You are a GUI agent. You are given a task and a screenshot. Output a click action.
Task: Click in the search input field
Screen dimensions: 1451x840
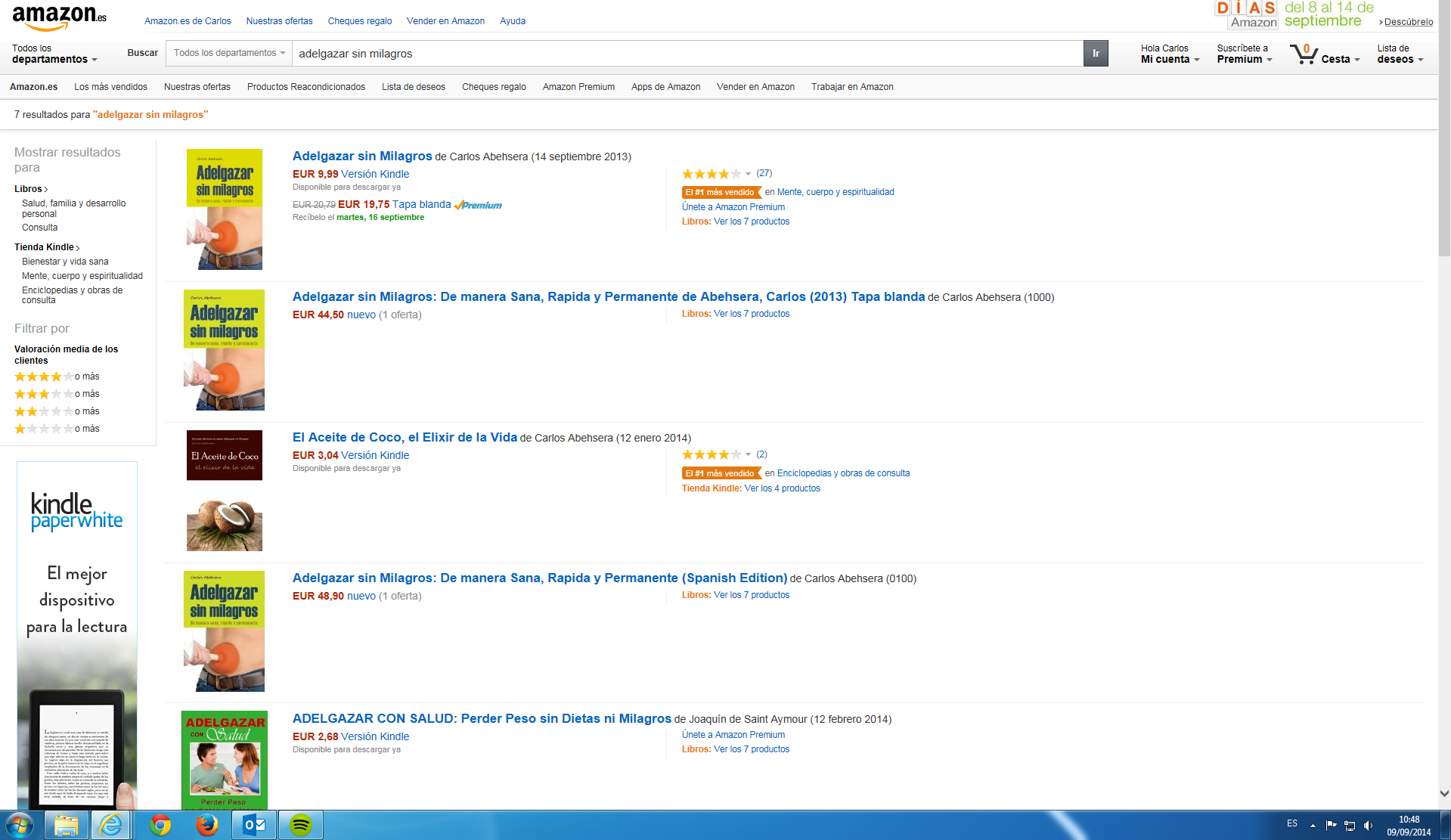tap(687, 54)
